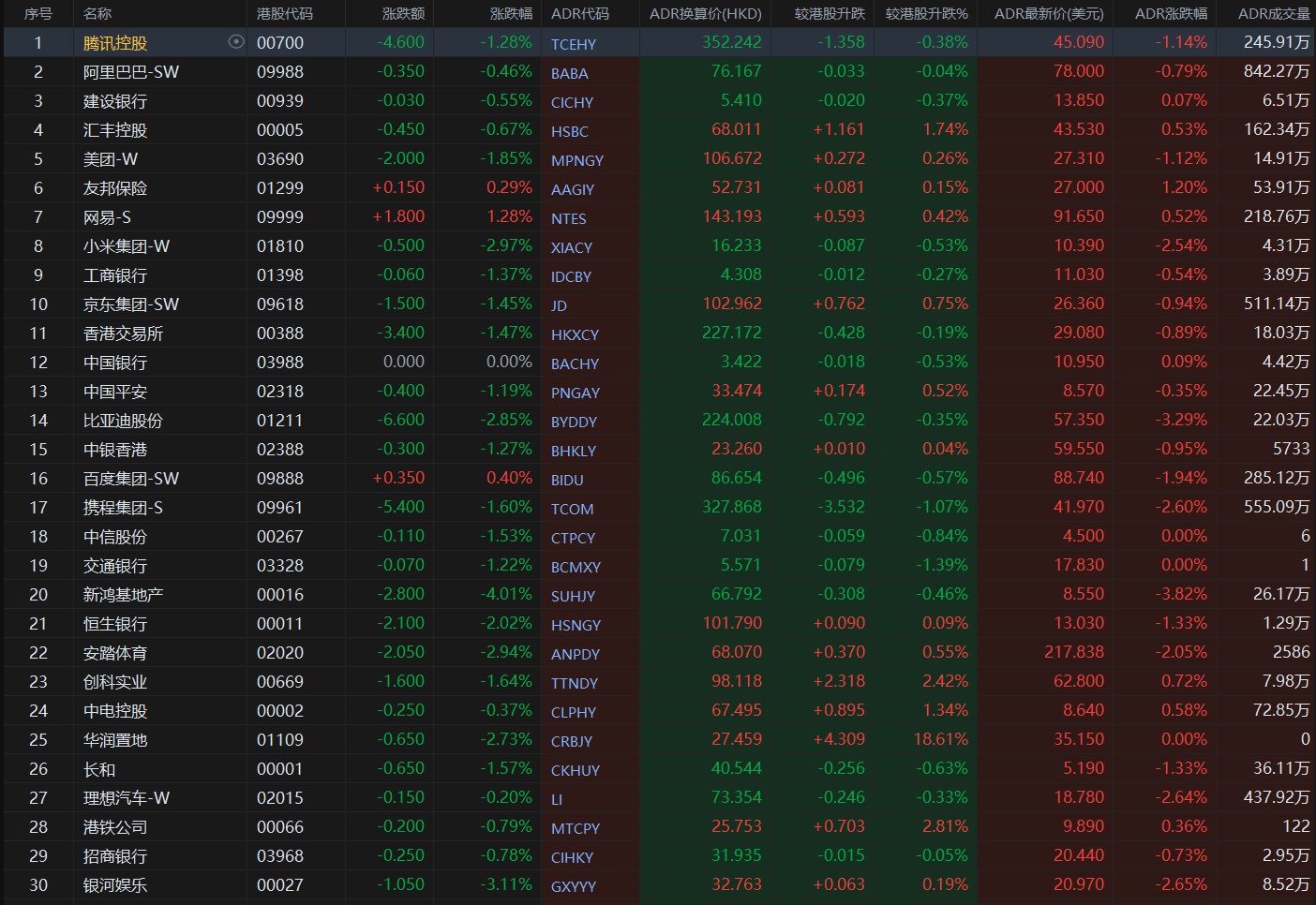Select 中国银行 stock name
The image size is (1316, 905).
115,363
